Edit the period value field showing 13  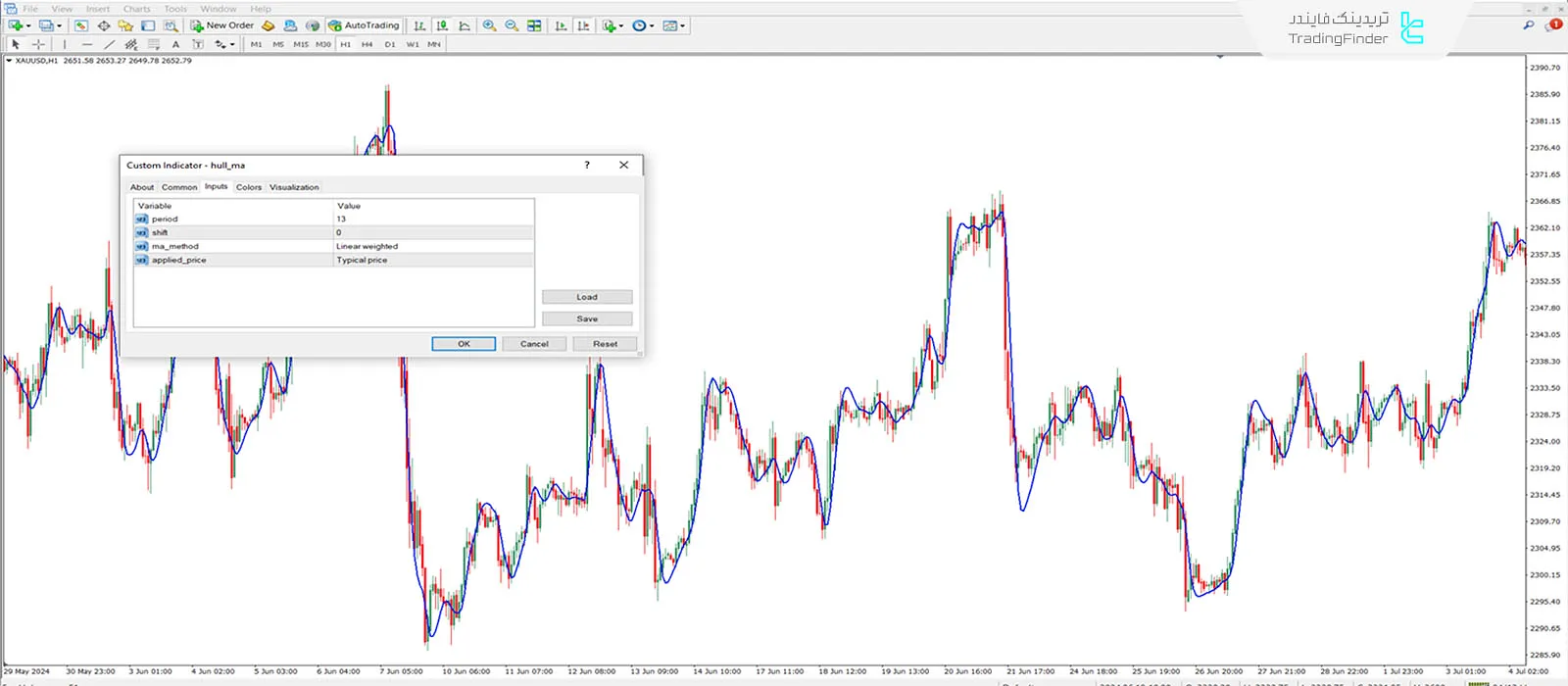point(434,220)
